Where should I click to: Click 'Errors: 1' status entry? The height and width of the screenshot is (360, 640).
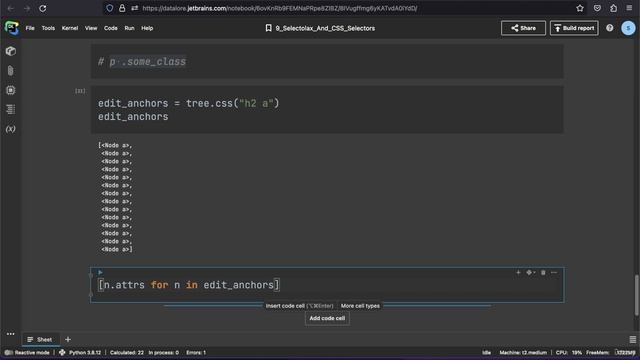(196, 353)
